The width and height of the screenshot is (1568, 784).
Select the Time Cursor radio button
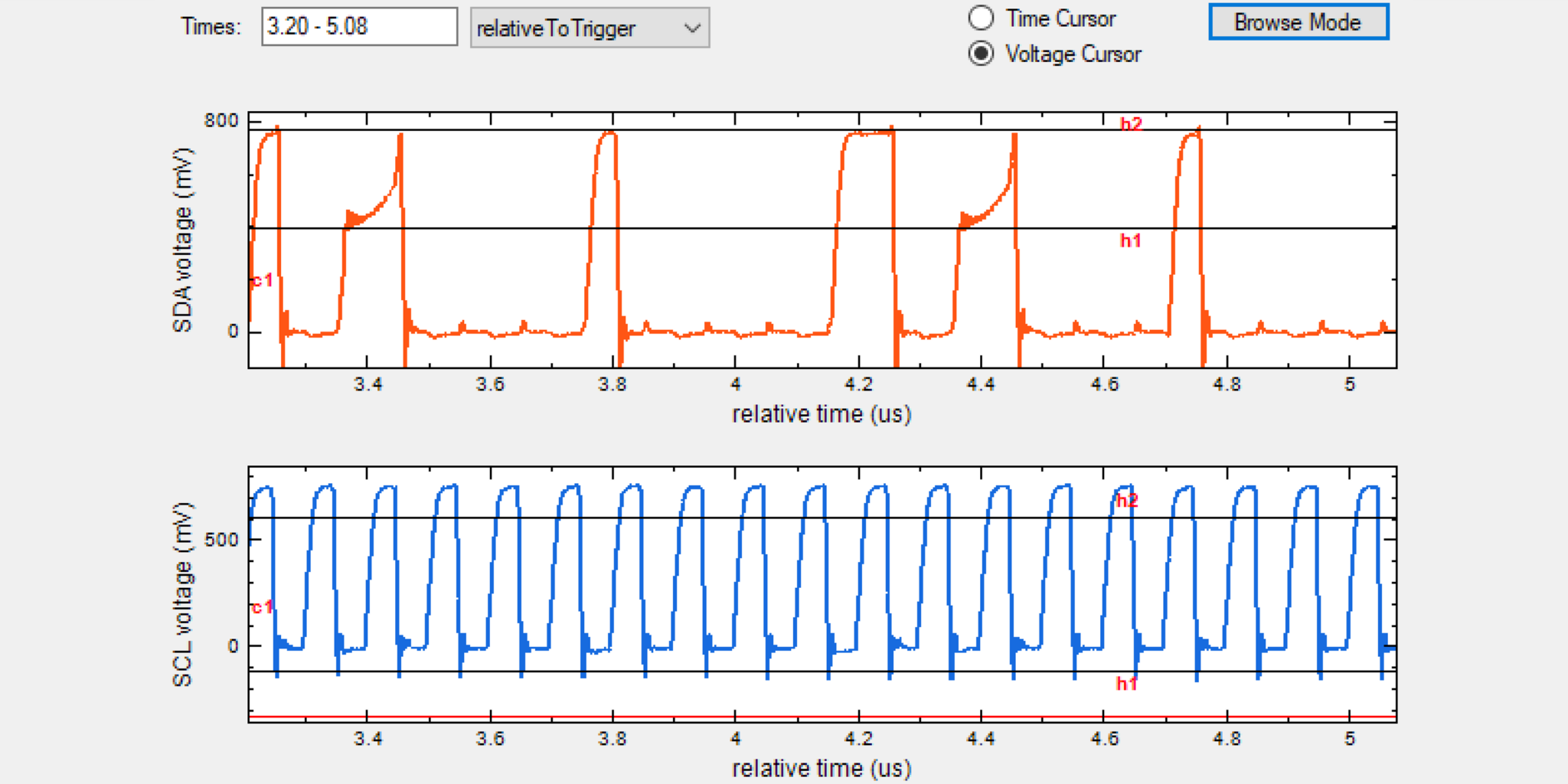982,18
